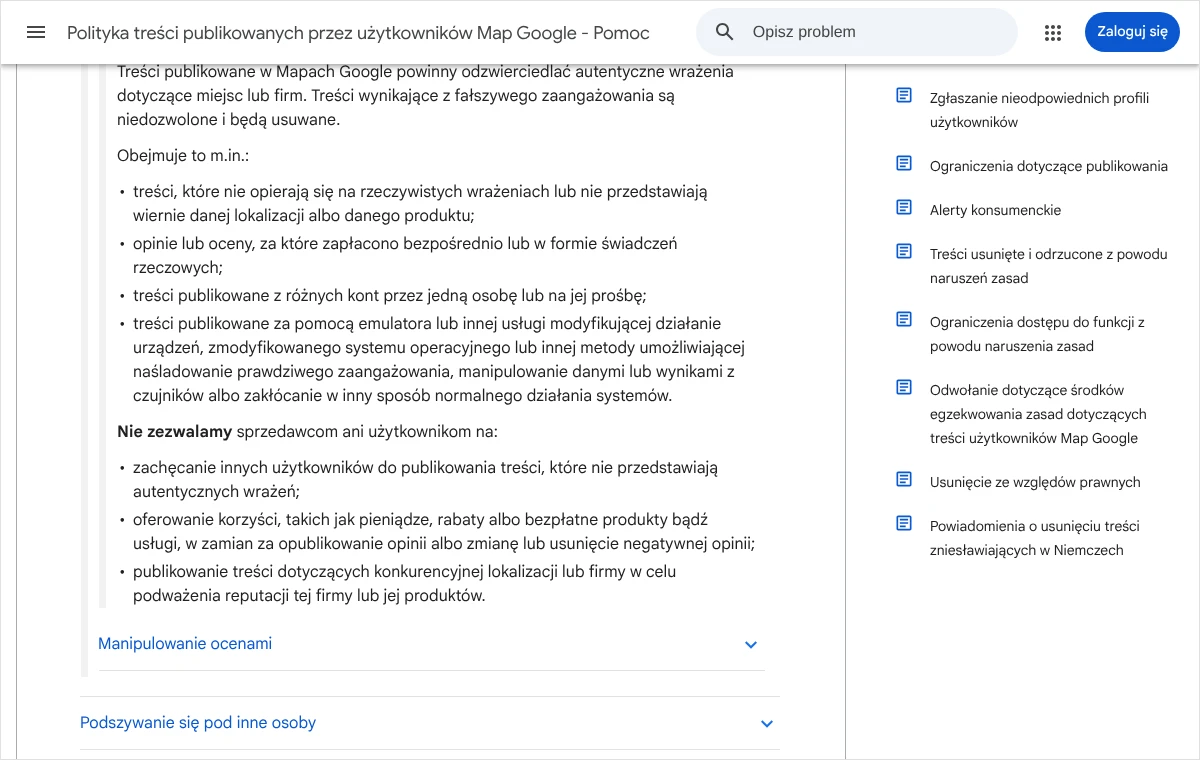Screen dimensions: 1200x760
Task: Open Ograniczenia dostępu do funkcji link
Action: pyautogui.click(x=1037, y=334)
